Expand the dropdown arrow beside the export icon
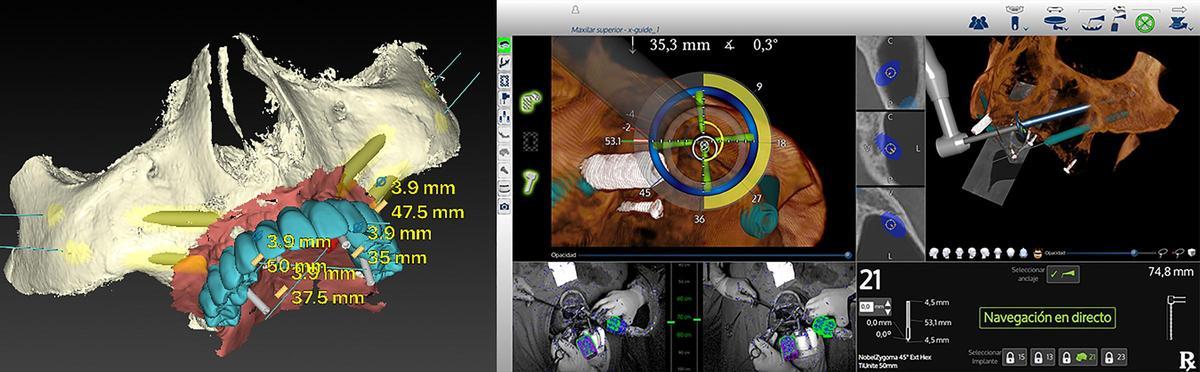The height and width of the screenshot is (372, 1200). coord(1190,29)
